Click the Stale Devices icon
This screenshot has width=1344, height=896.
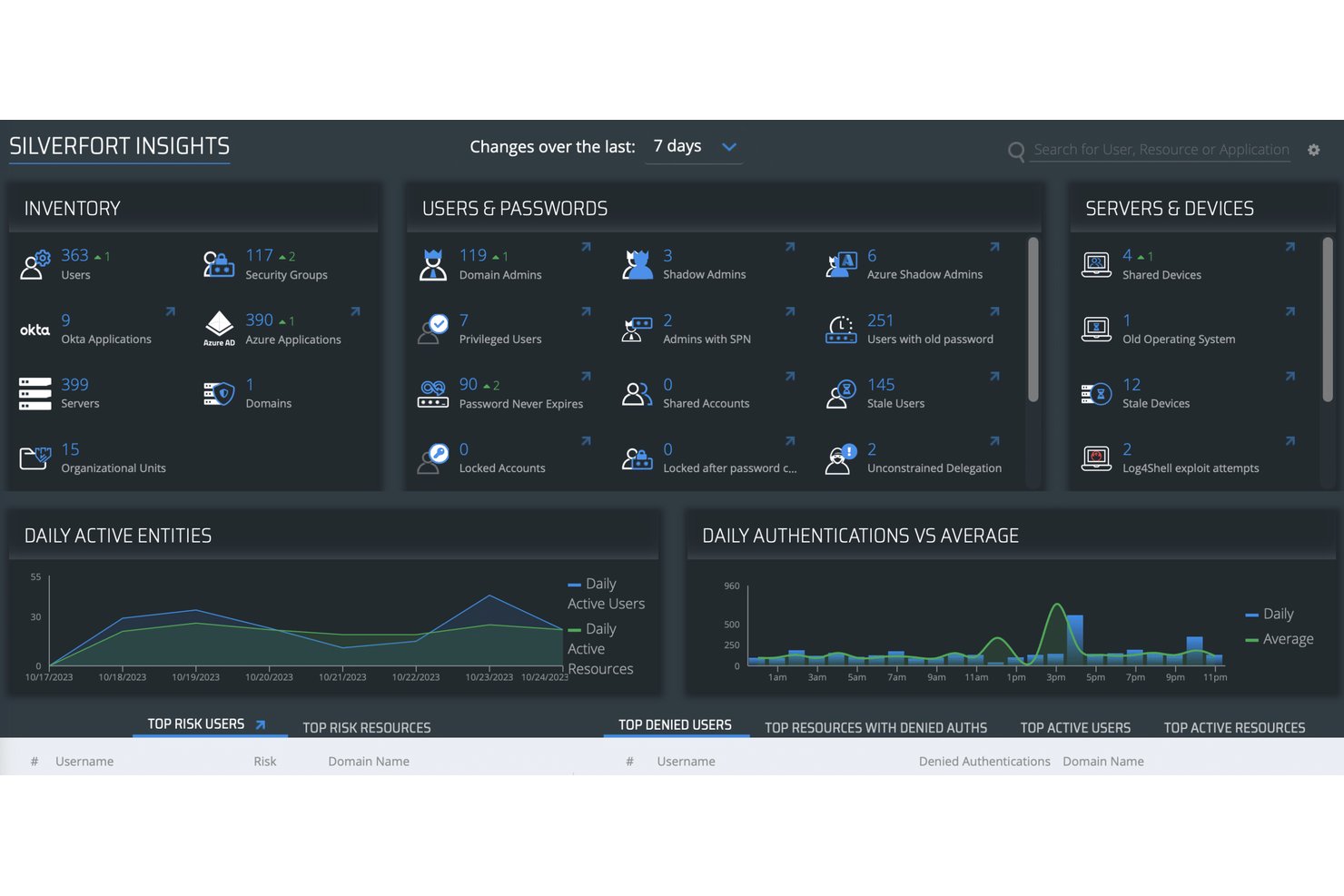[1097, 394]
